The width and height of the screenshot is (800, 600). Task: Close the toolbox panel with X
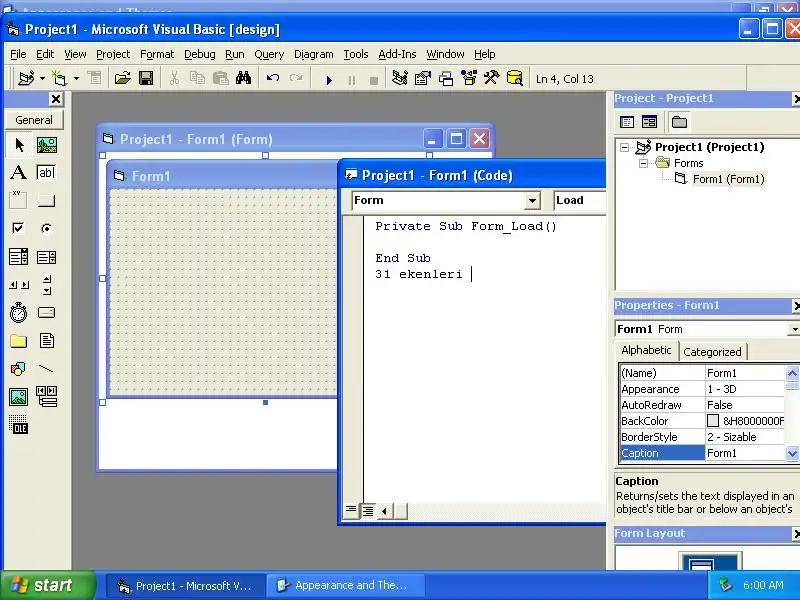click(56, 99)
